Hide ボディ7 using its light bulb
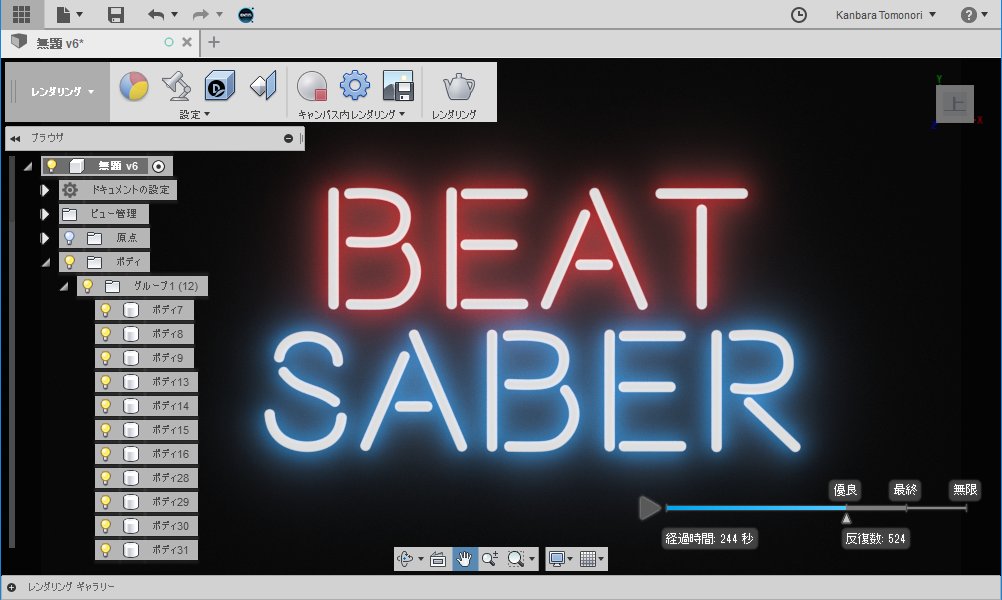1002x600 pixels. point(105,310)
